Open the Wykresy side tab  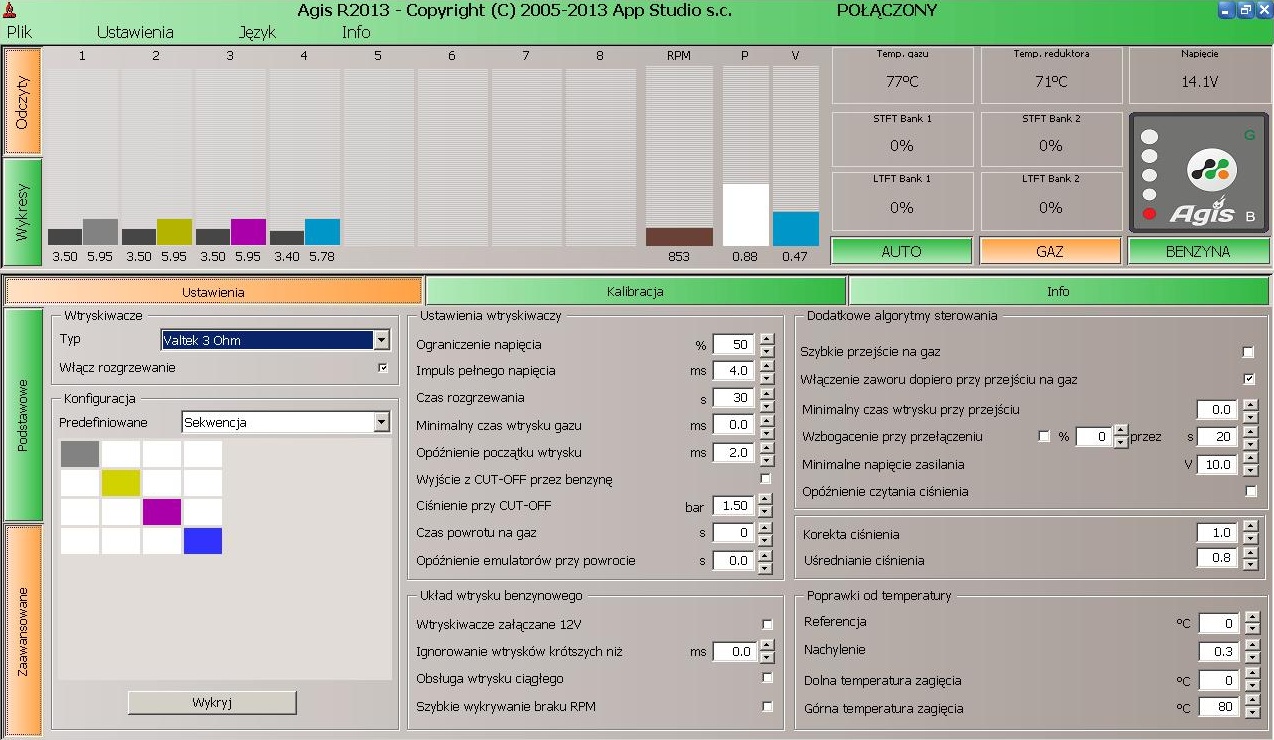pyautogui.click(x=23, y=212)
